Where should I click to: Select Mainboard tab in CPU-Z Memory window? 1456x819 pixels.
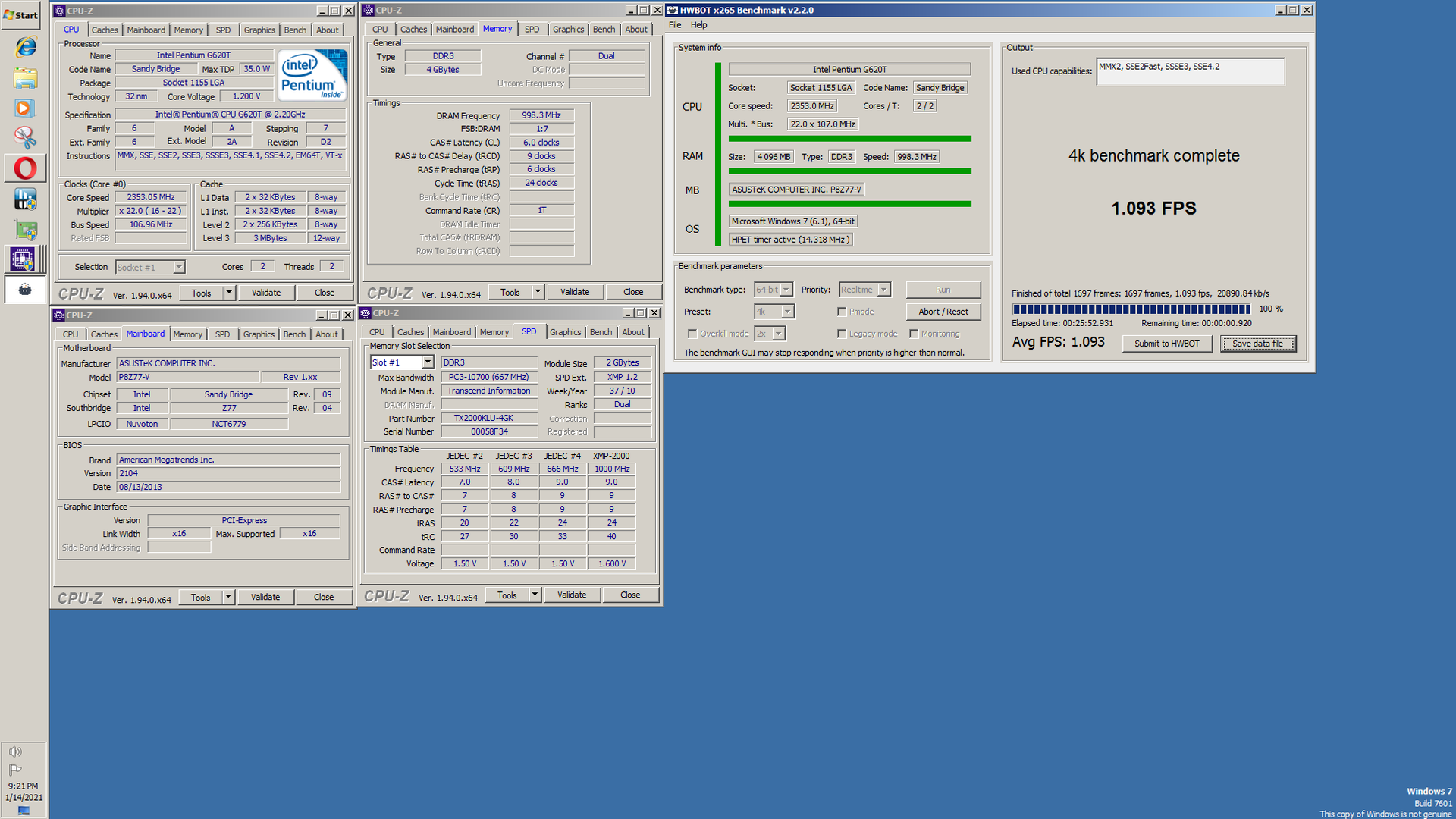(455, 30)
